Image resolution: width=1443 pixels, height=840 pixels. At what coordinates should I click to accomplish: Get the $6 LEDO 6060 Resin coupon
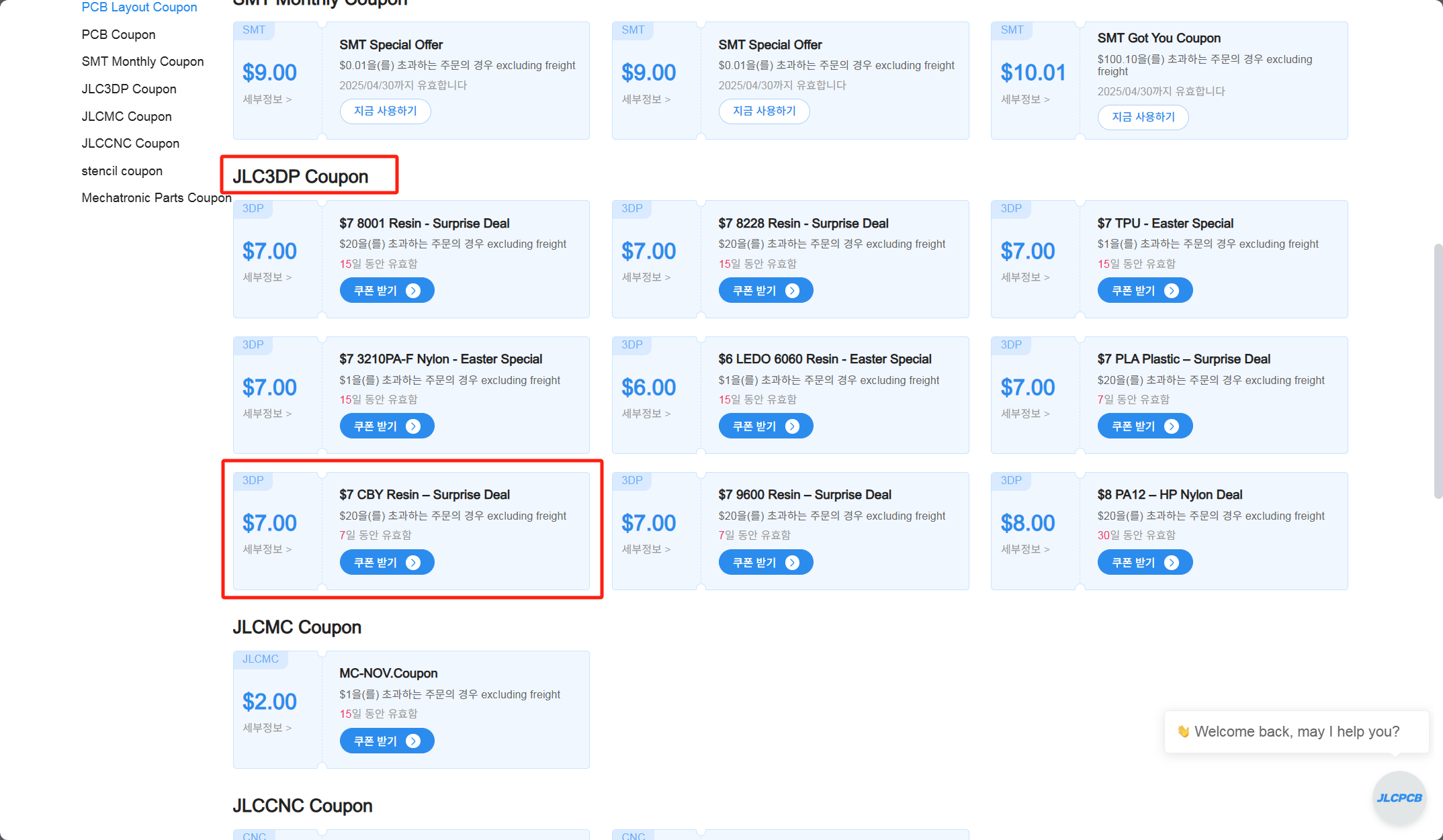coord(766,426)
